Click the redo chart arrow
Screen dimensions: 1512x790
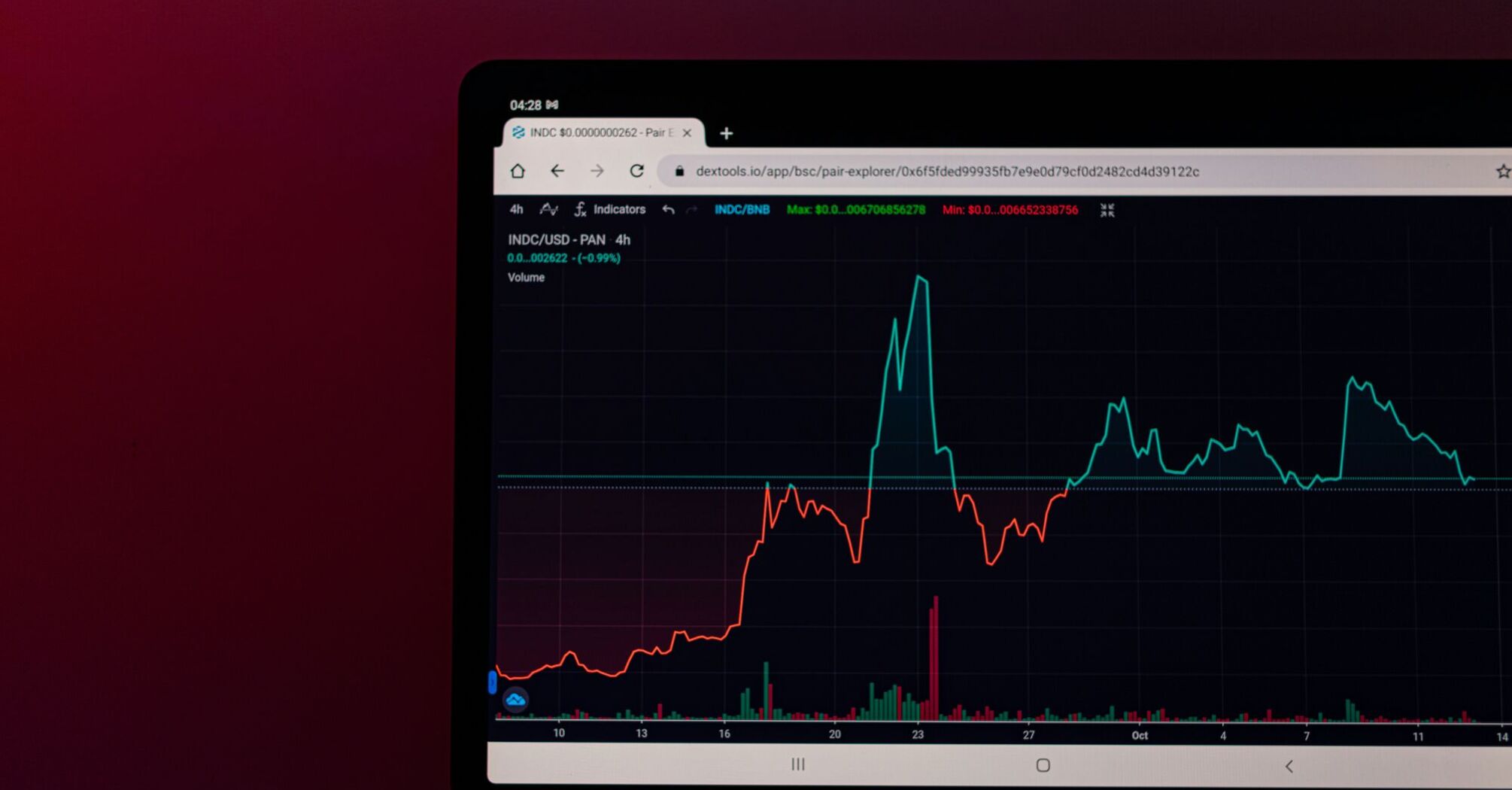click(692, 210)
